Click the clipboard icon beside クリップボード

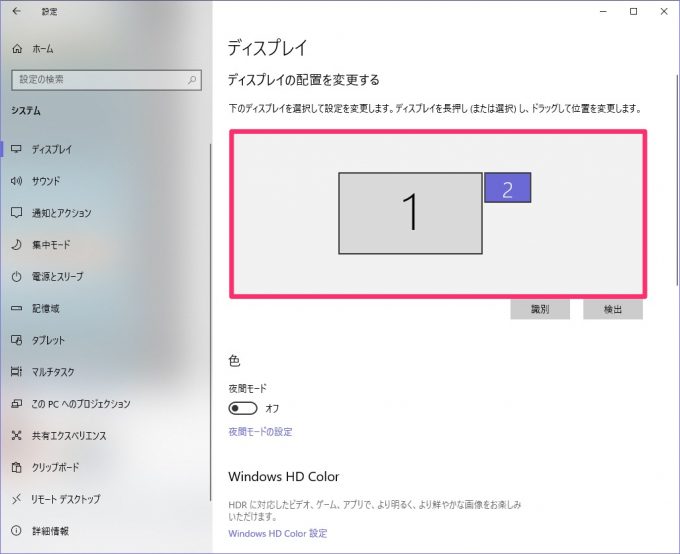[16, 467]
